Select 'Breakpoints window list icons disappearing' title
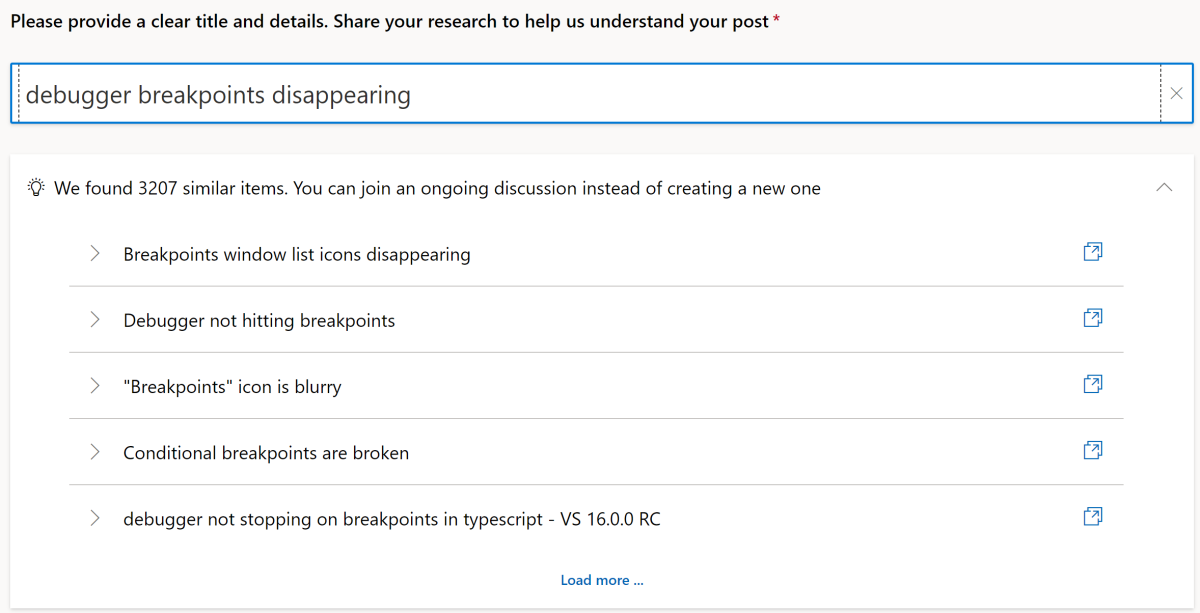Image resolution: width=1200 pixels, height=613 pixels. pos(296,254)
